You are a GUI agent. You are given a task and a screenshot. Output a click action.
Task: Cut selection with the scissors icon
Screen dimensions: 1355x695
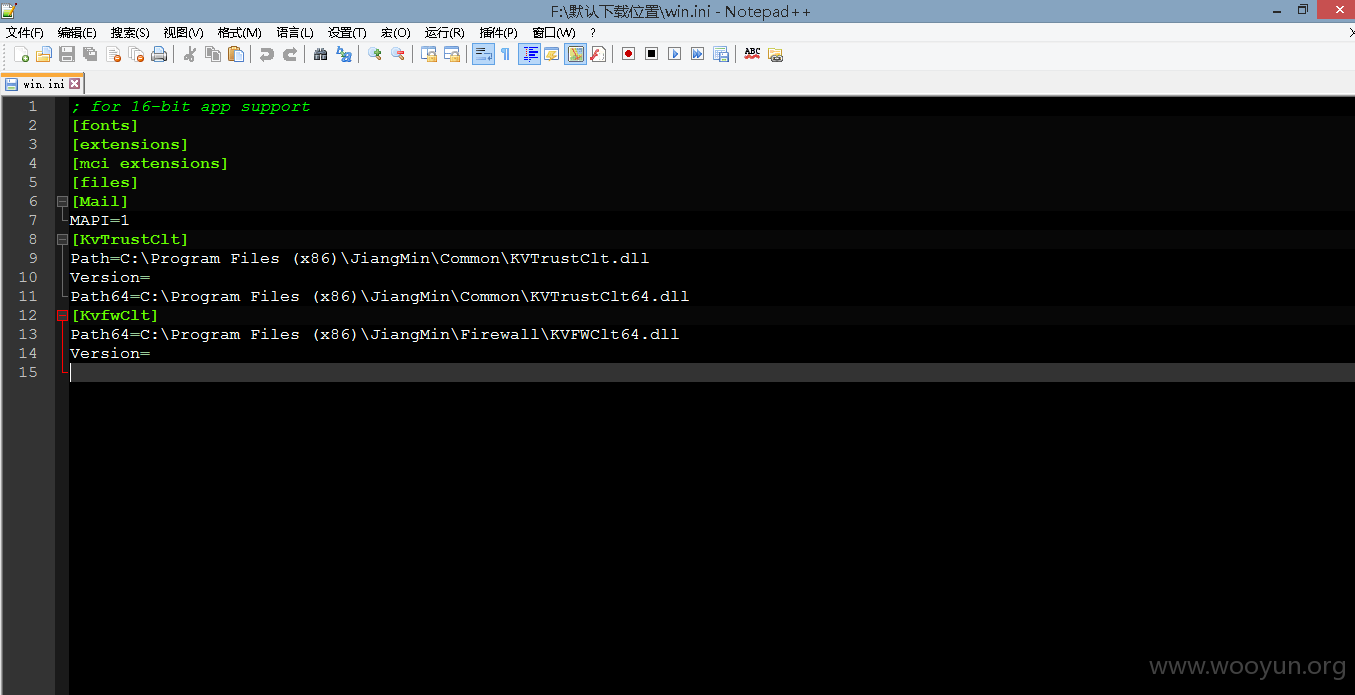tap(189, 54)
